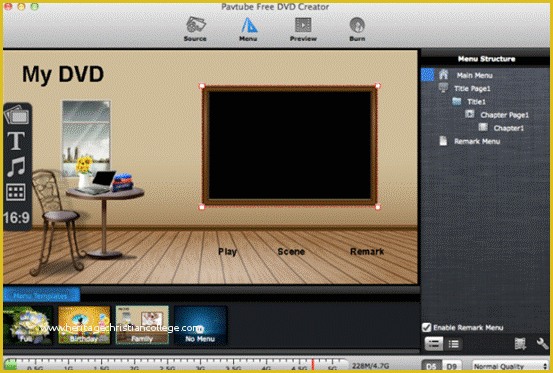Screen dimensions: 553x373
Task: Click the Remark Menu document icon
Action: coord(443,141)
